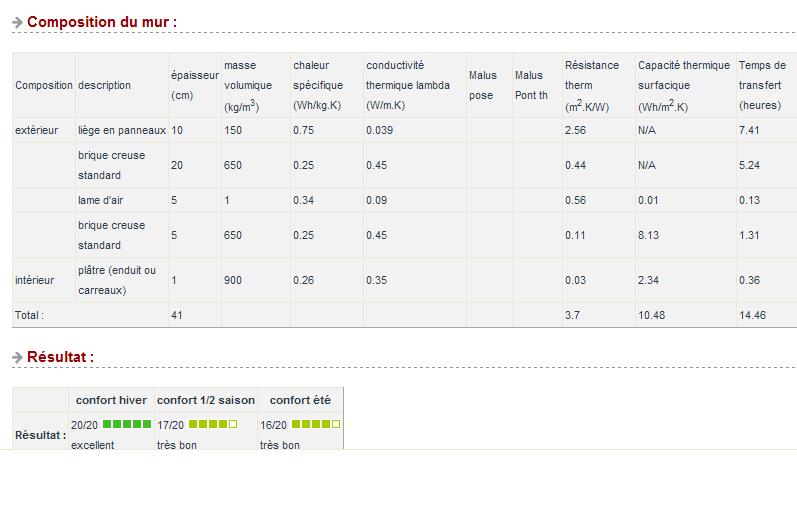
Task: Click the 'Résistance therm' column header
Action: 599,85
